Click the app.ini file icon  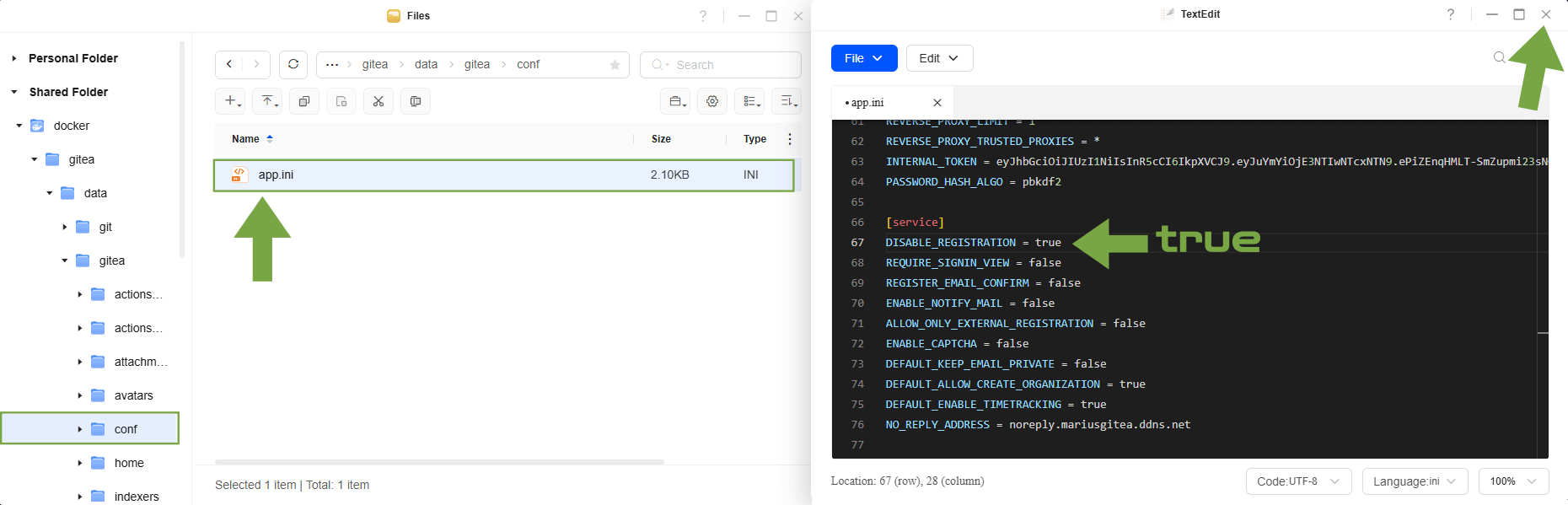click(239, 175)
